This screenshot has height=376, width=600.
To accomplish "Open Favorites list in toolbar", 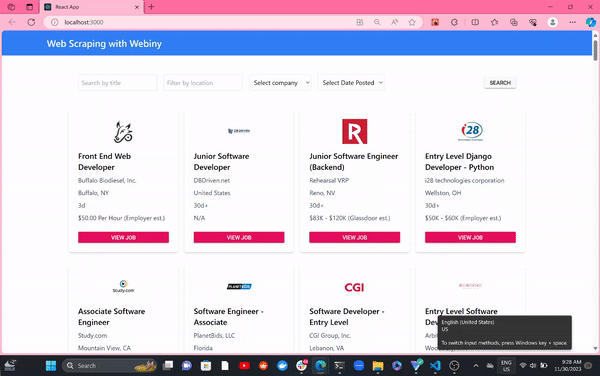I will (x=494, y=22).
